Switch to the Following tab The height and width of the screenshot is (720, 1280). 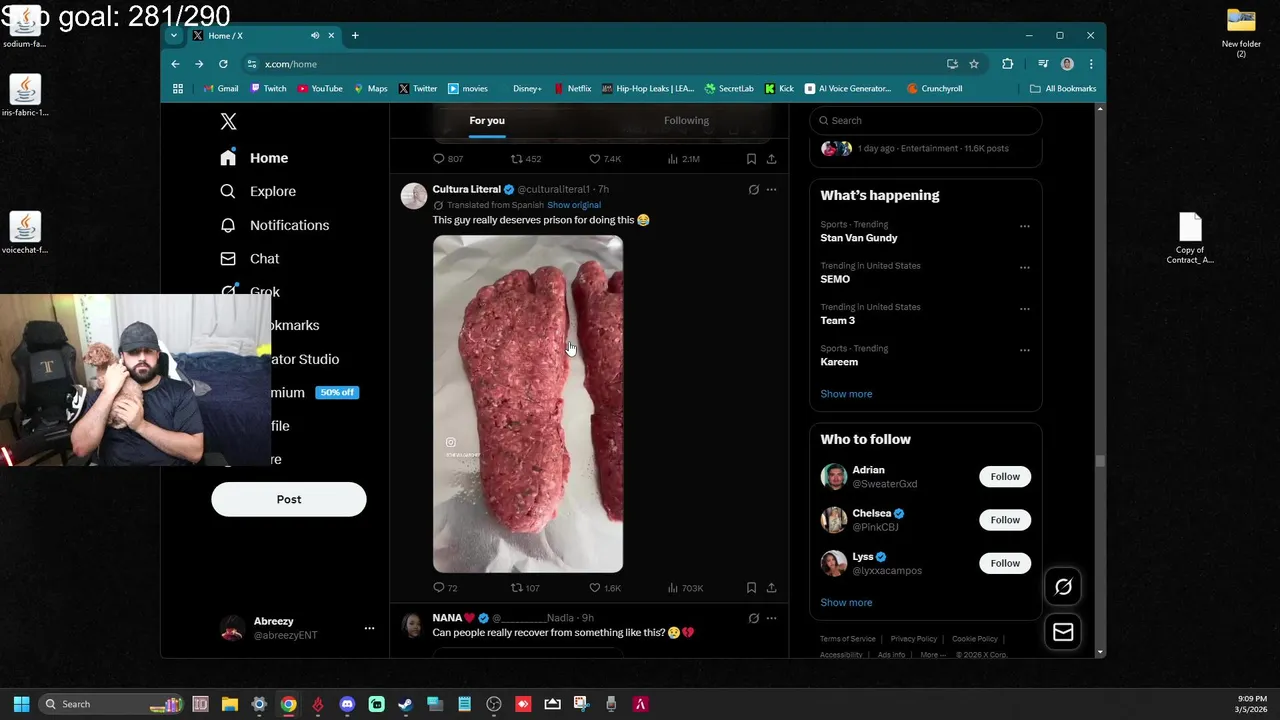pyautogui.click(x=686, y=120)
